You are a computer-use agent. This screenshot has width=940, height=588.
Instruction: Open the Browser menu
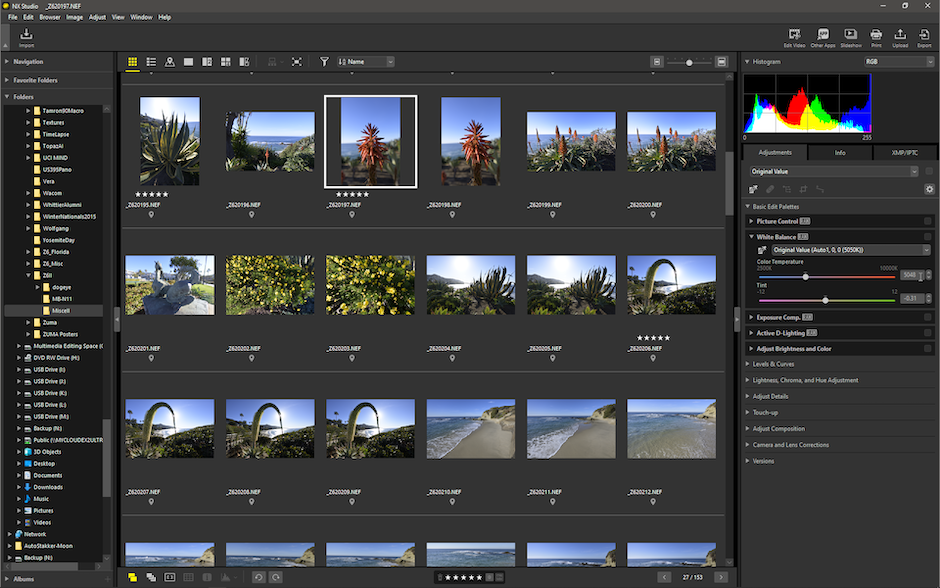pos(50,17)
